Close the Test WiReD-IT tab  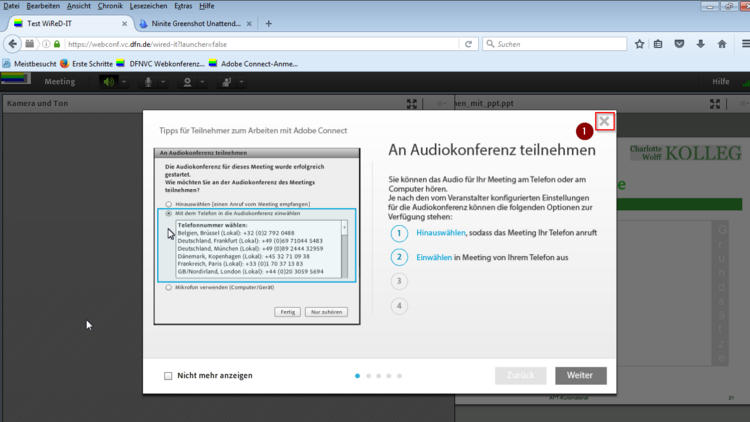pos(124,23)
